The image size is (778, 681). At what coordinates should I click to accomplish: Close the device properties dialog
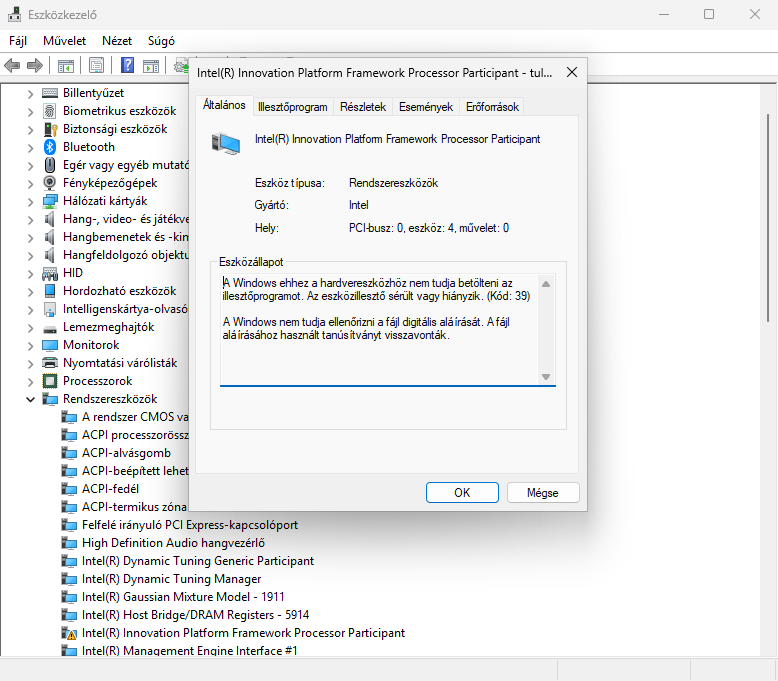(x=572, y=72)
